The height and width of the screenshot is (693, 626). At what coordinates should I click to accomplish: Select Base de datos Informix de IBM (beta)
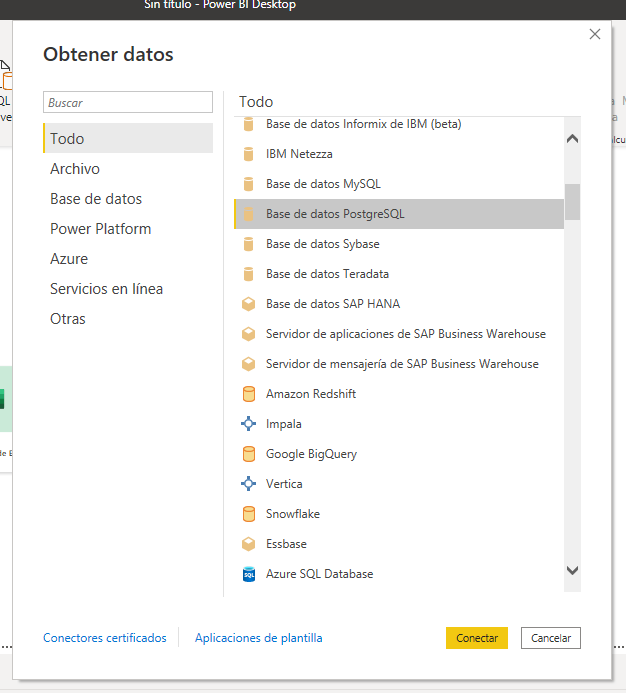399,124
